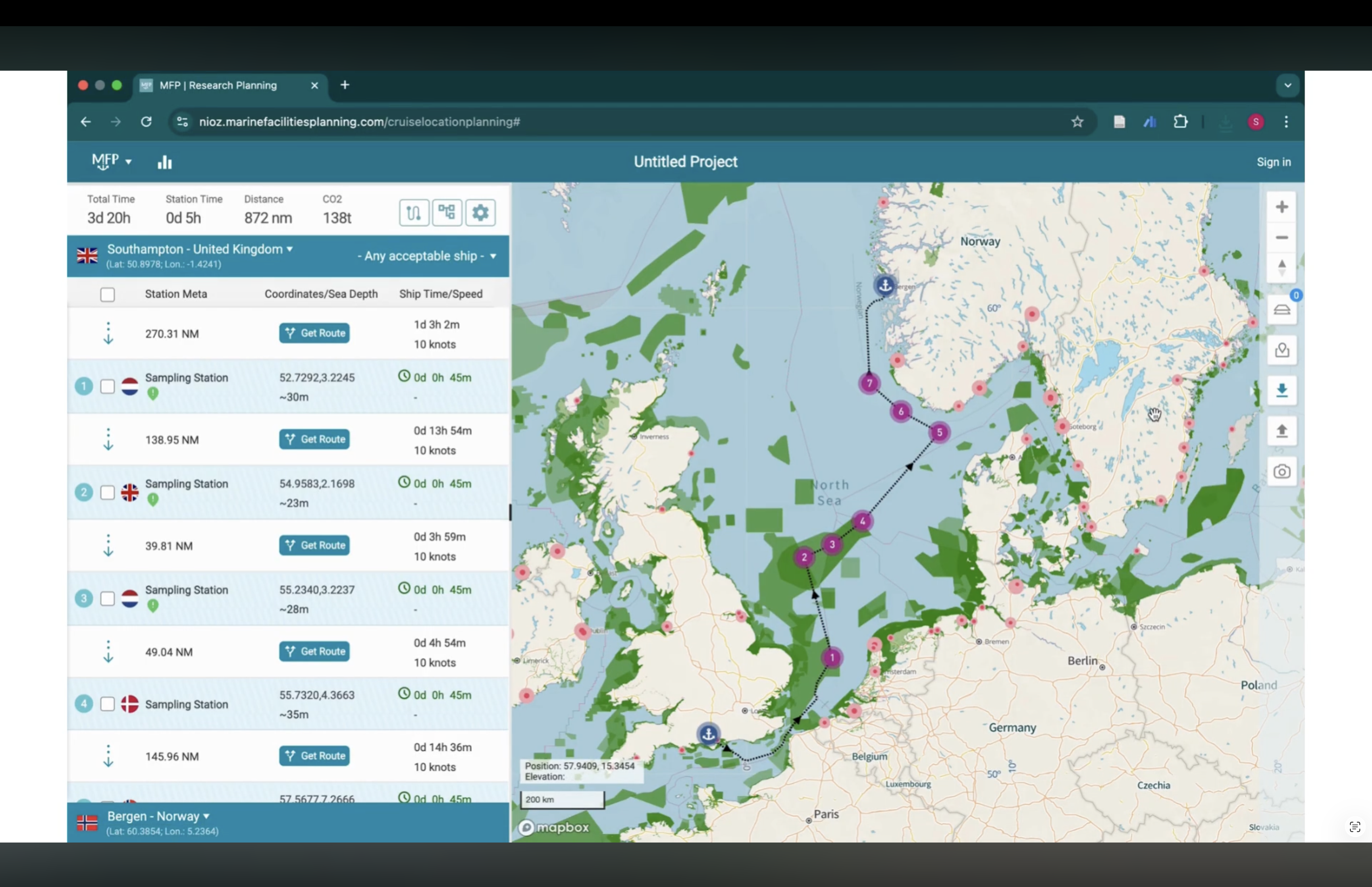Click the panel divider collapse handle
Image resolution: width=1372 pixels, height=887 pixels.
[510, 512]
